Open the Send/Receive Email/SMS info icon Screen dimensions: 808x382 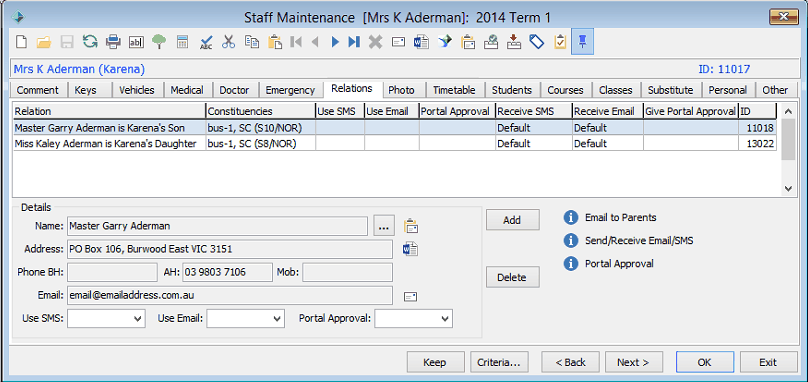(x=570, y=240)
